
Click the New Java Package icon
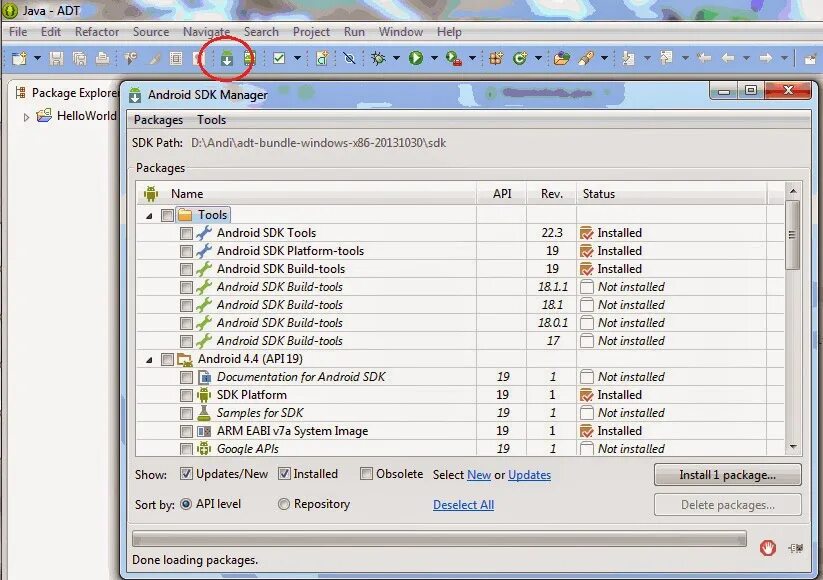point(495,58)
